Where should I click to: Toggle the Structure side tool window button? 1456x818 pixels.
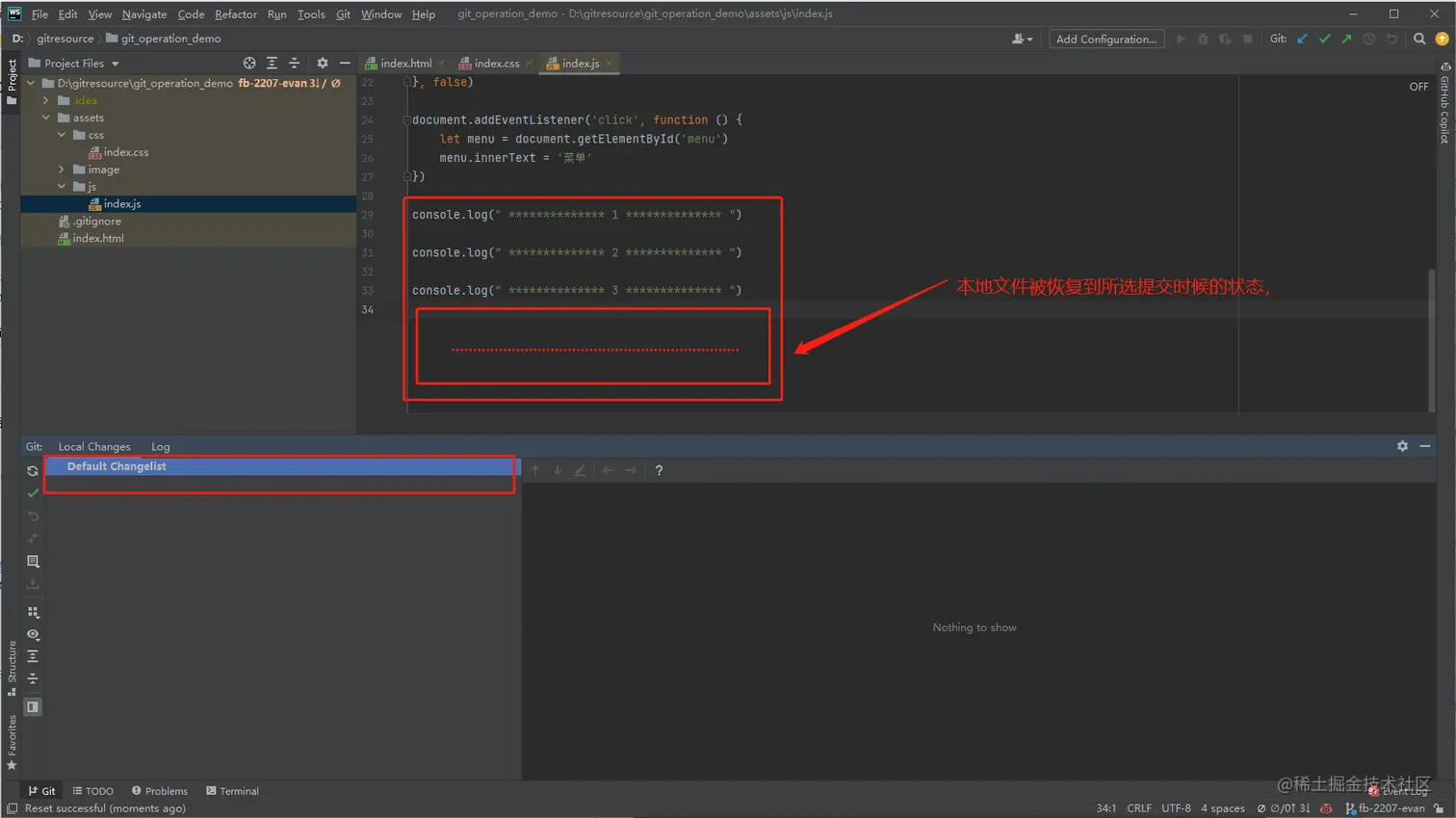click(12, 668)
